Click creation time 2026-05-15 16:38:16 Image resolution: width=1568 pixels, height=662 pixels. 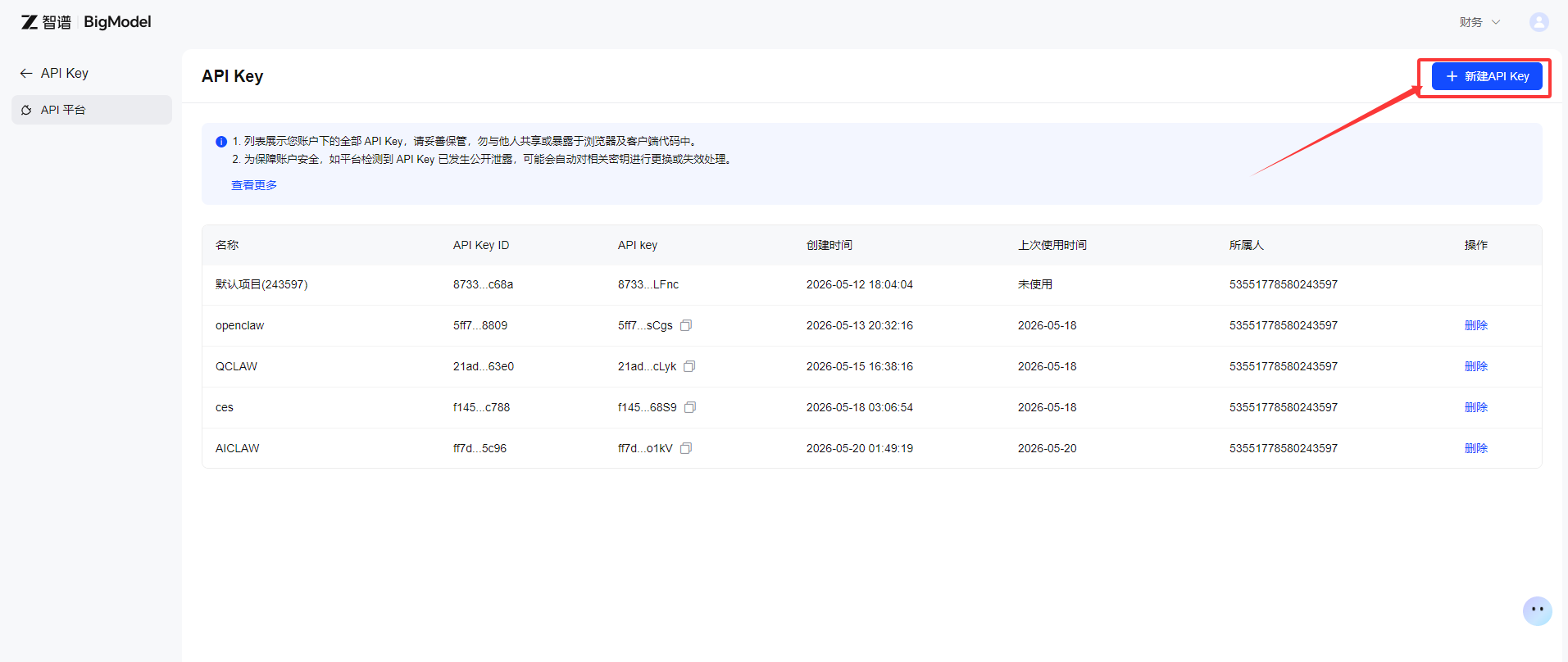pyautogui.click(x=860, y=366)
